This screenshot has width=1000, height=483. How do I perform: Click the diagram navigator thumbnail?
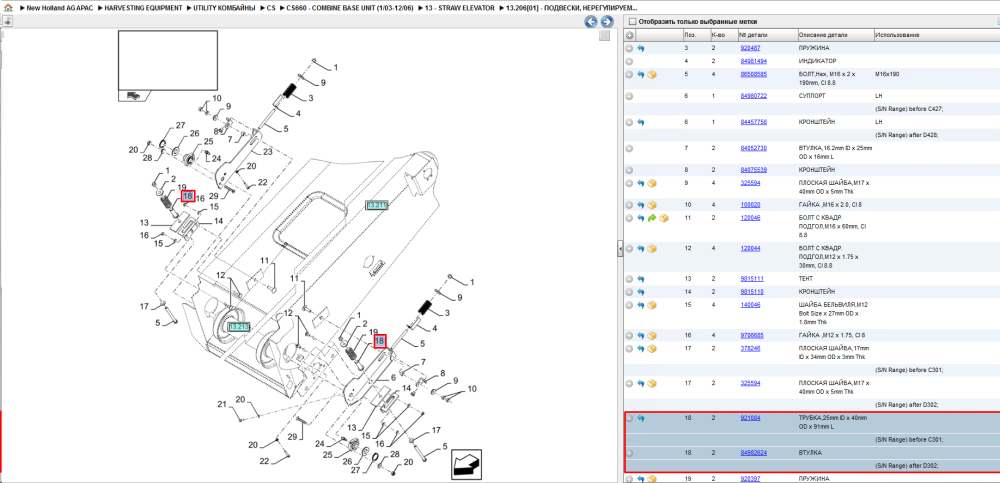point(168,66)
